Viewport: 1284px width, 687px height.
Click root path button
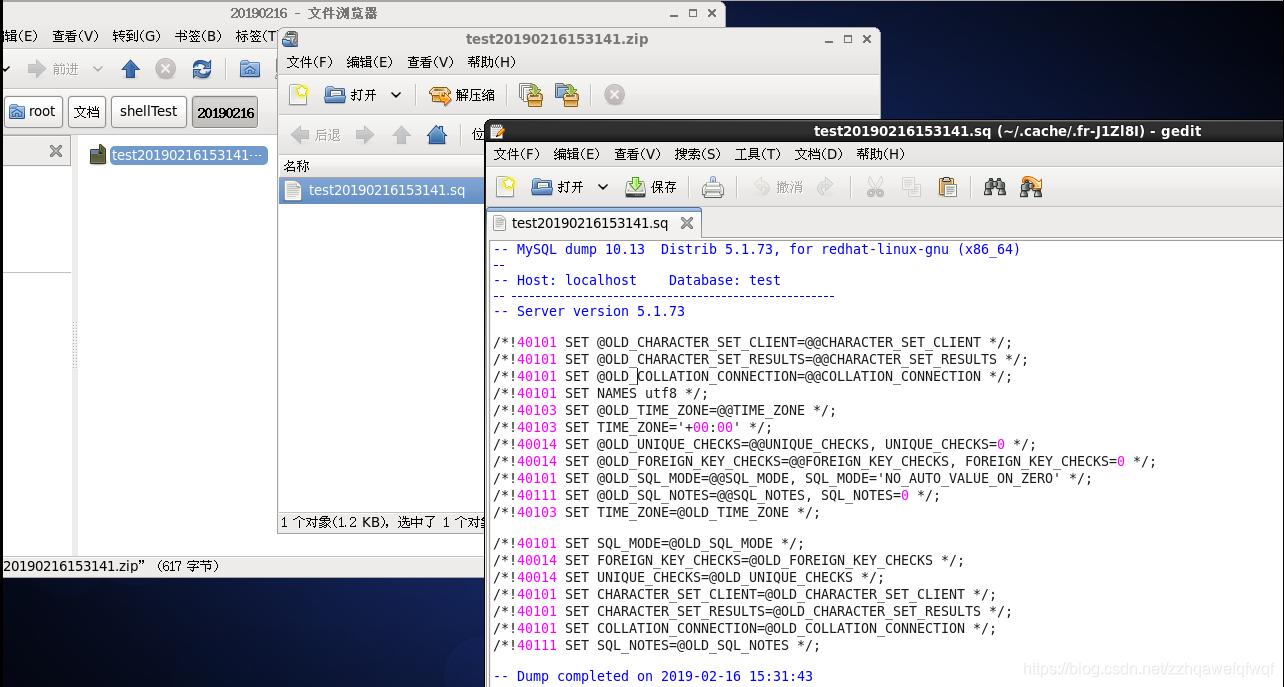click(x=33, y=111)
